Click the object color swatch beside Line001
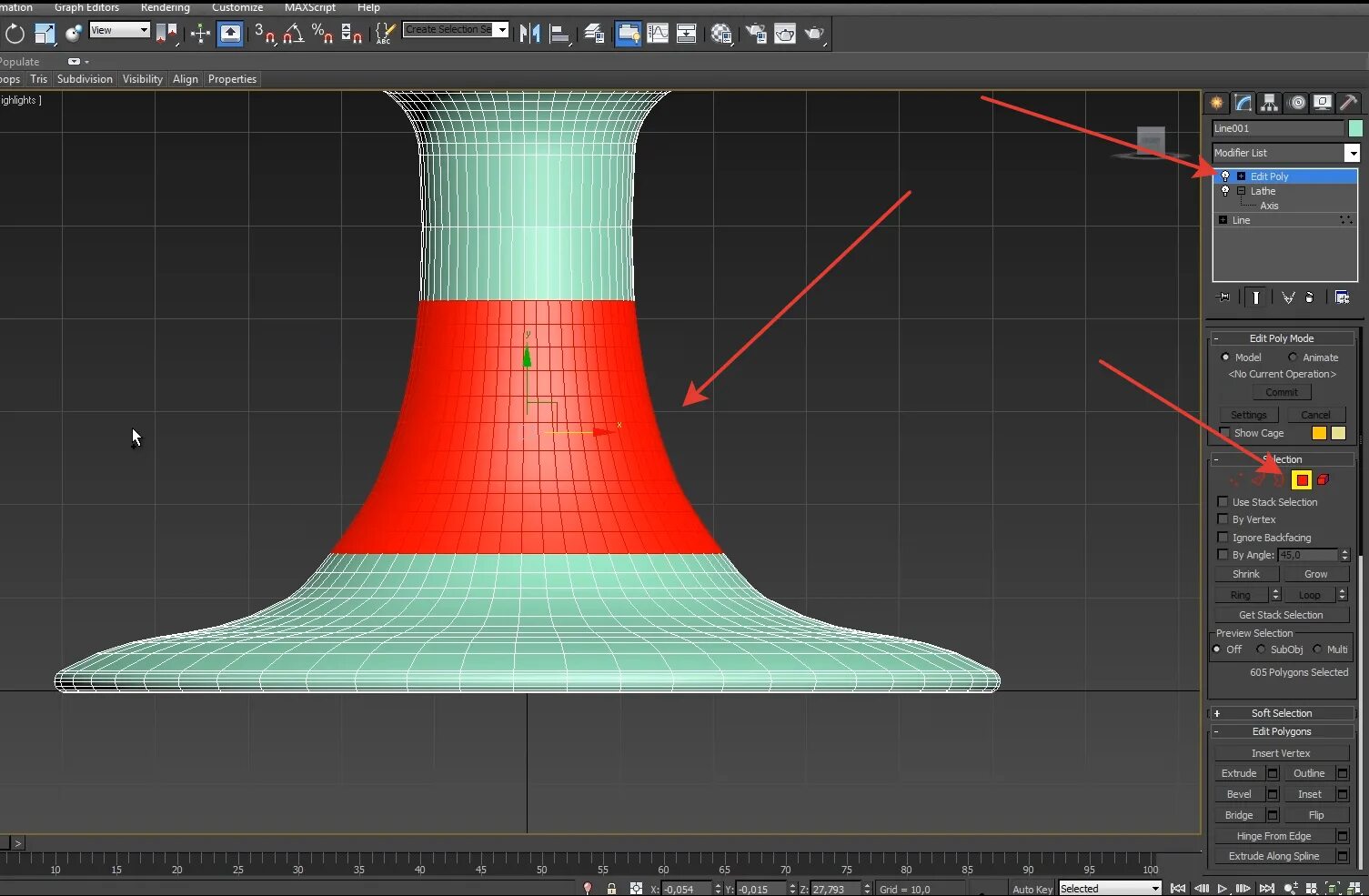 [1356, 128]
